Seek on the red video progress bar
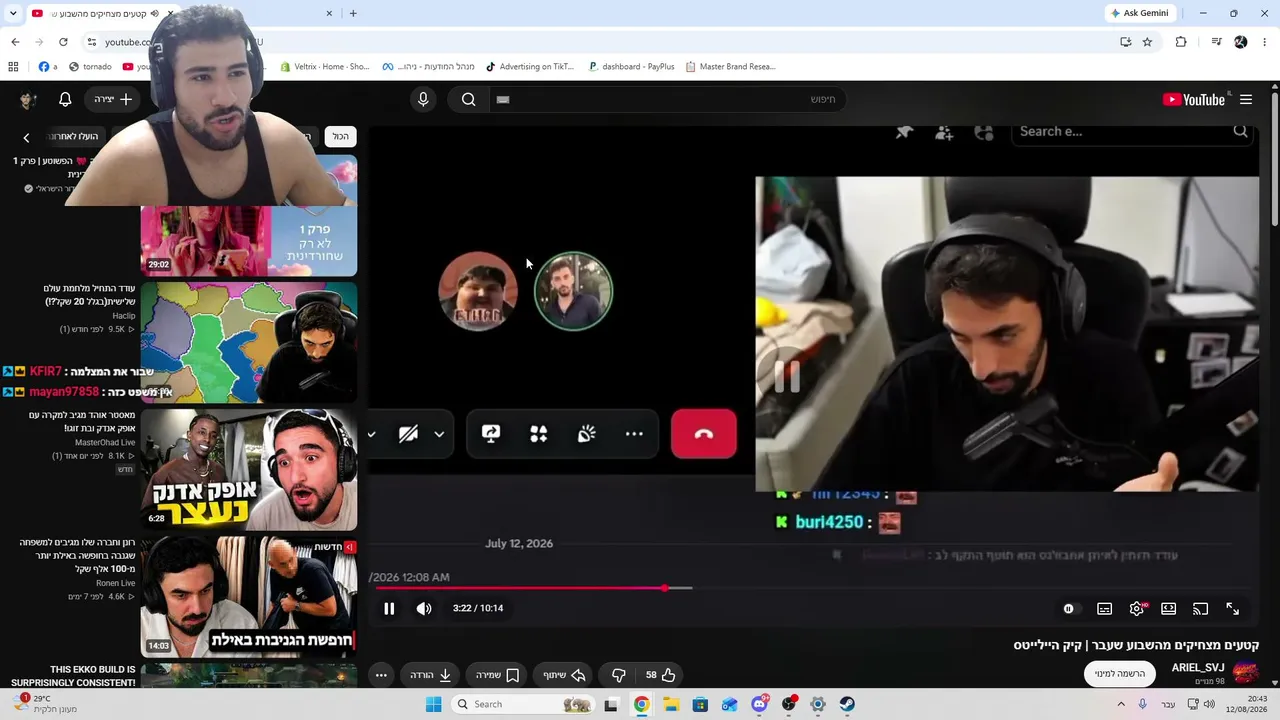The width and height of the screenshot is (1280, 720). tap(520, 588)
